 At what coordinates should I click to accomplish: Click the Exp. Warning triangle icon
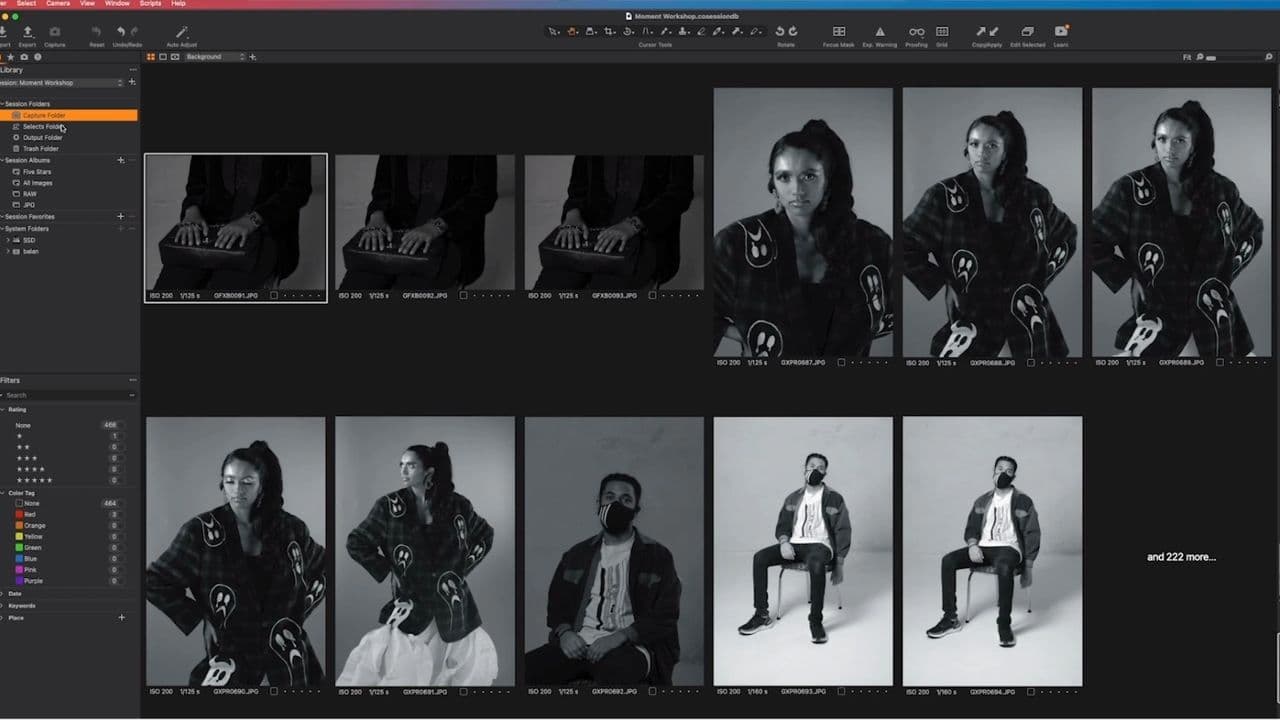click(x=880, y=32)
